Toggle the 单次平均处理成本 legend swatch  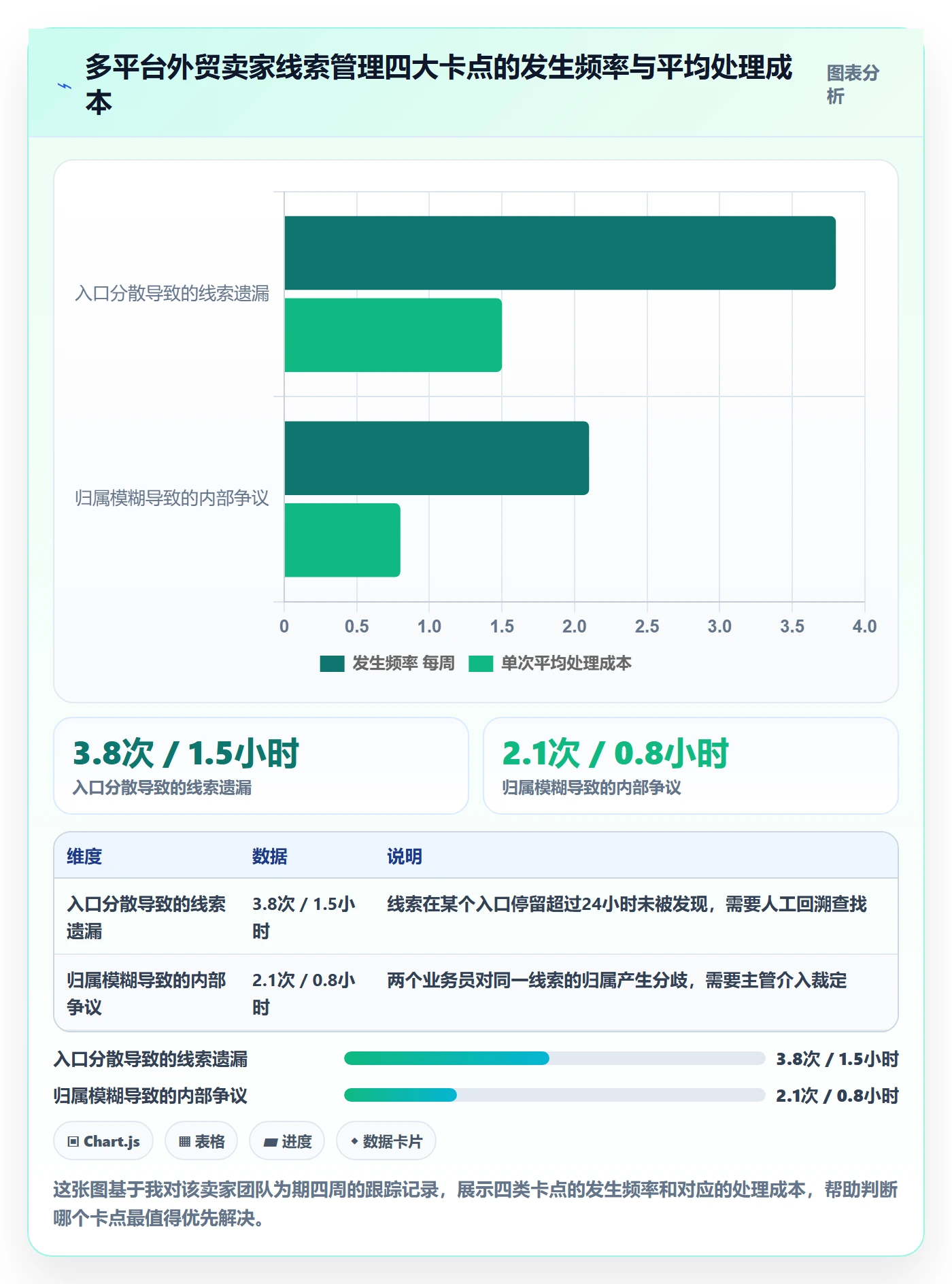tap(481, 664)
